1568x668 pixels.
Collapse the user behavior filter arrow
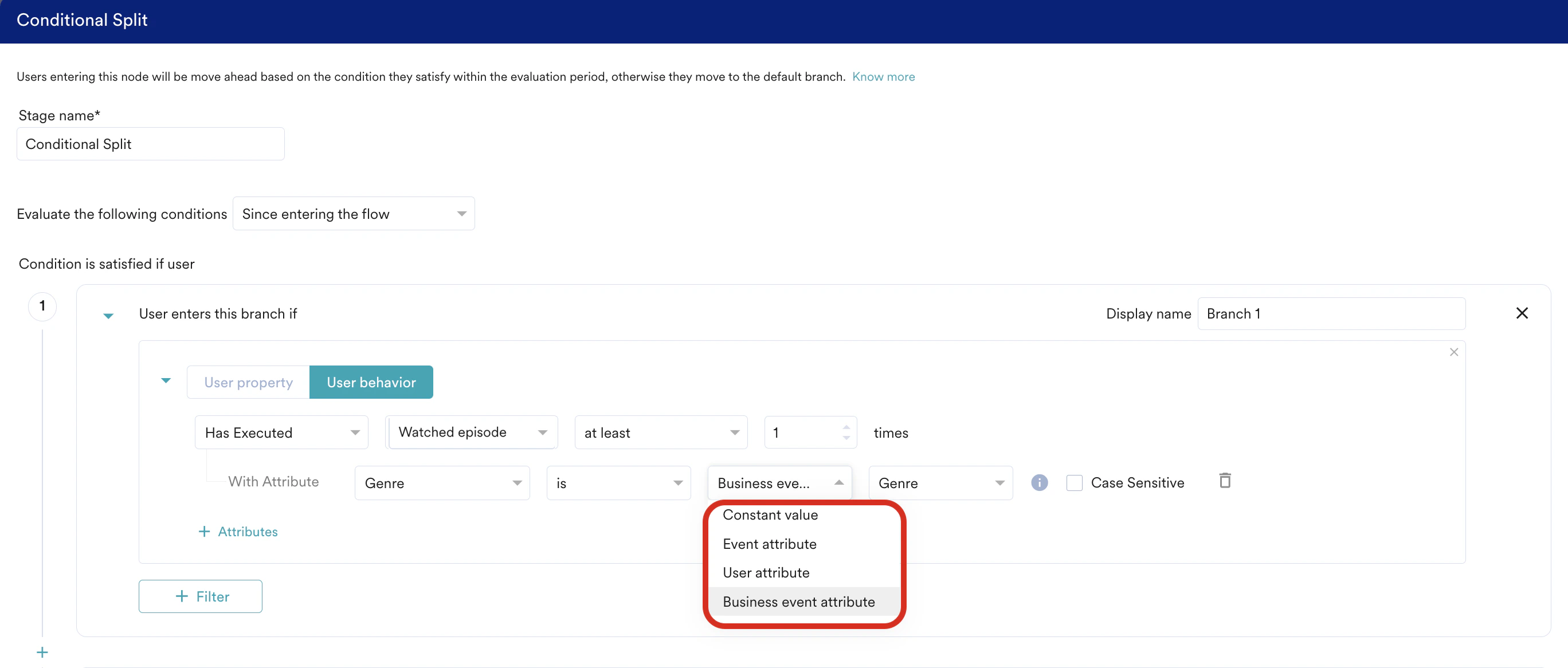tap(166, 381)
